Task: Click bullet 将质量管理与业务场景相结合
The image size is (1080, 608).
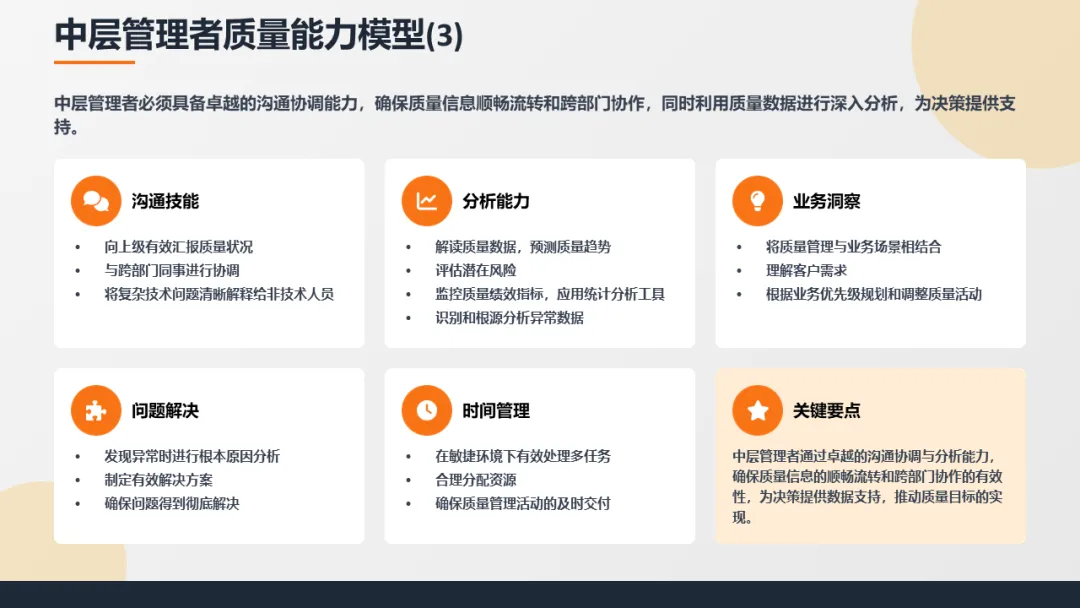Action: point(853,247)
